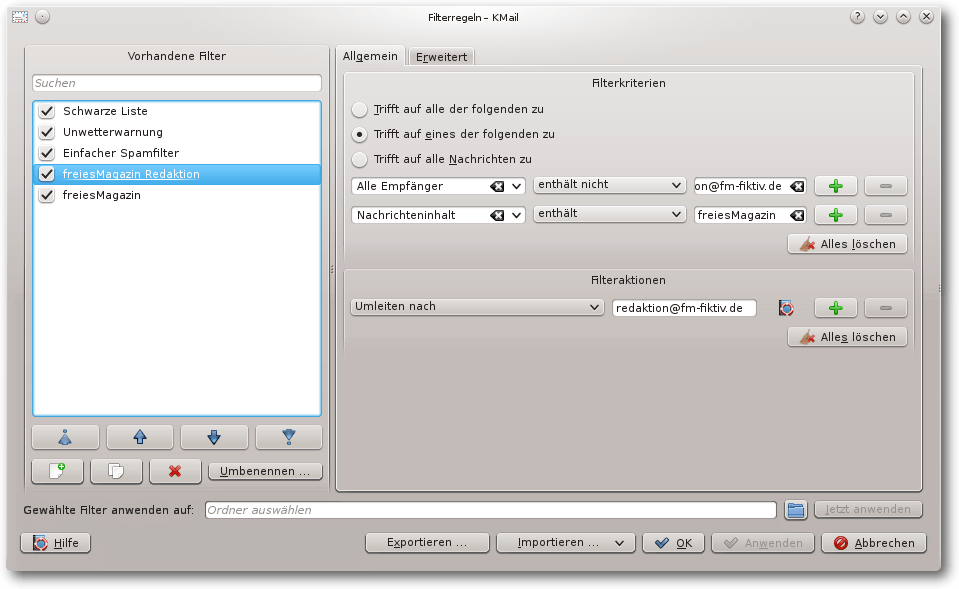Click the Ordner auswählen field
Image resolution: width=959 pixels, height=589 pixels.
coord(491,510)
